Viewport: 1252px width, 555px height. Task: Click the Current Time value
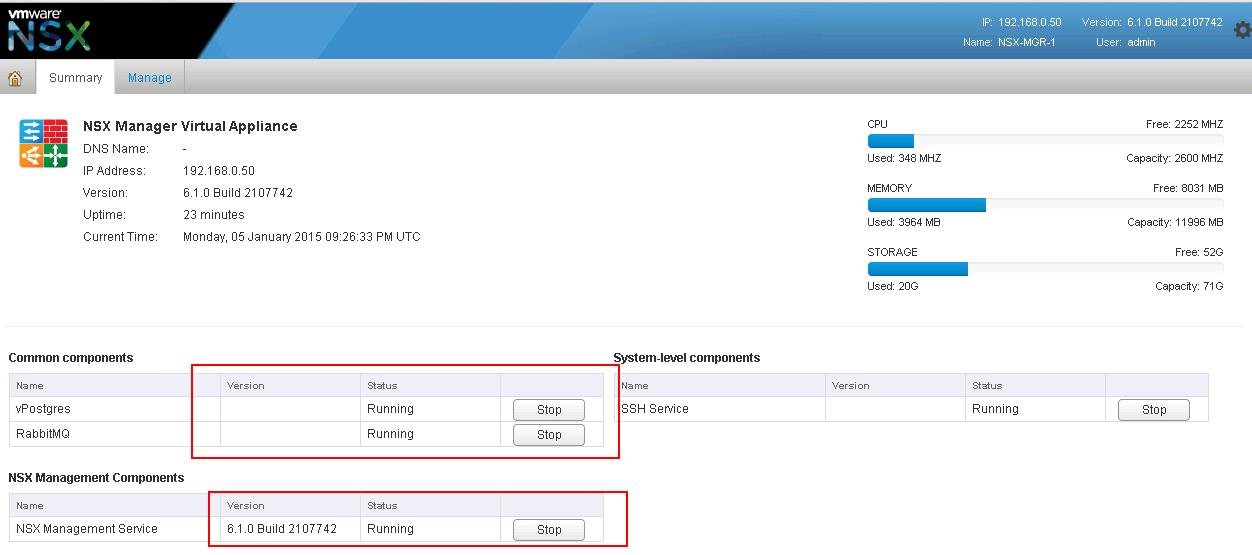coord(302,237)
